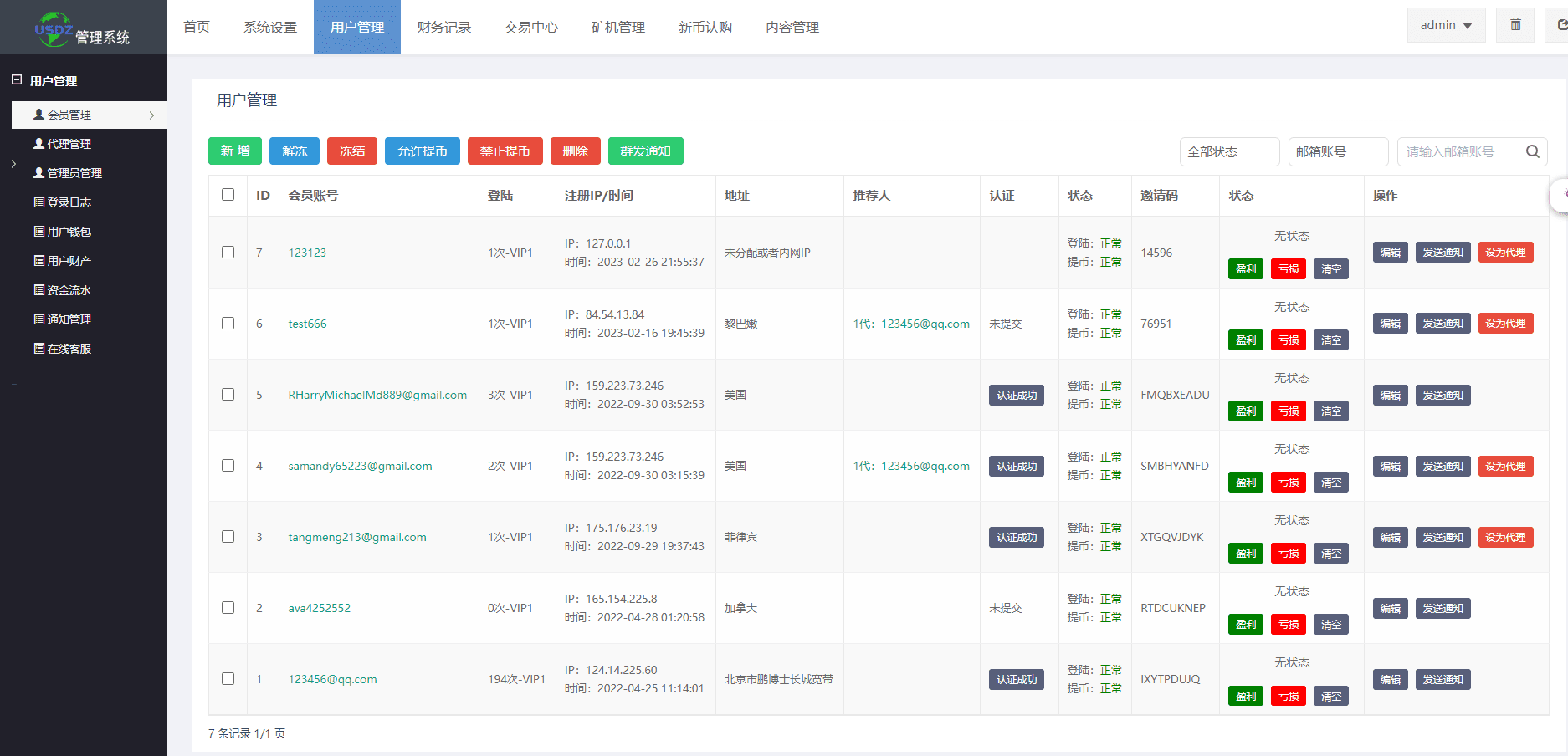Click the 登录日志 list icon in sidebar
Viewport: 1568px width, 756px height.
(38, 202)
